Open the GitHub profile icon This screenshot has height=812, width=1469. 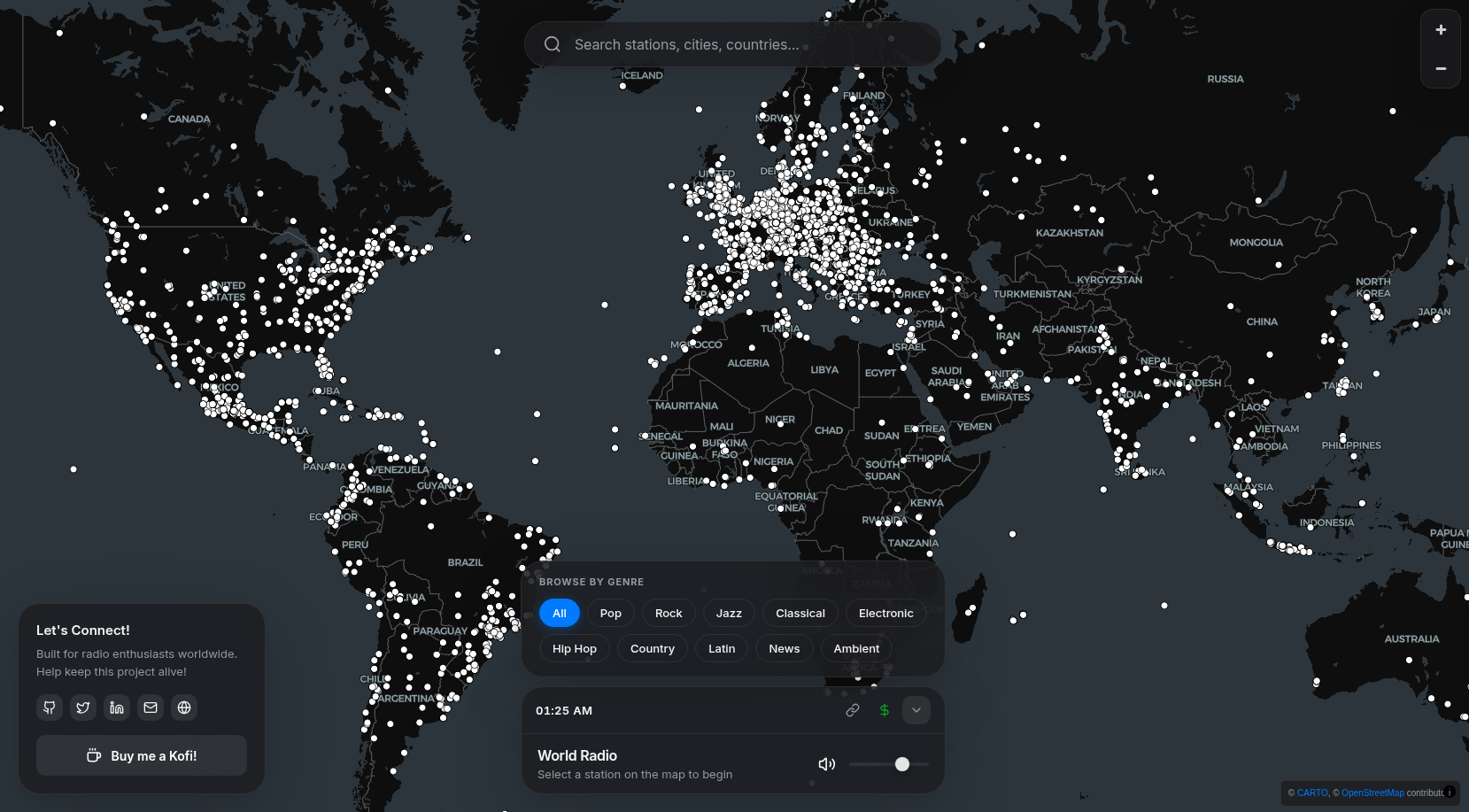[49, 708]
